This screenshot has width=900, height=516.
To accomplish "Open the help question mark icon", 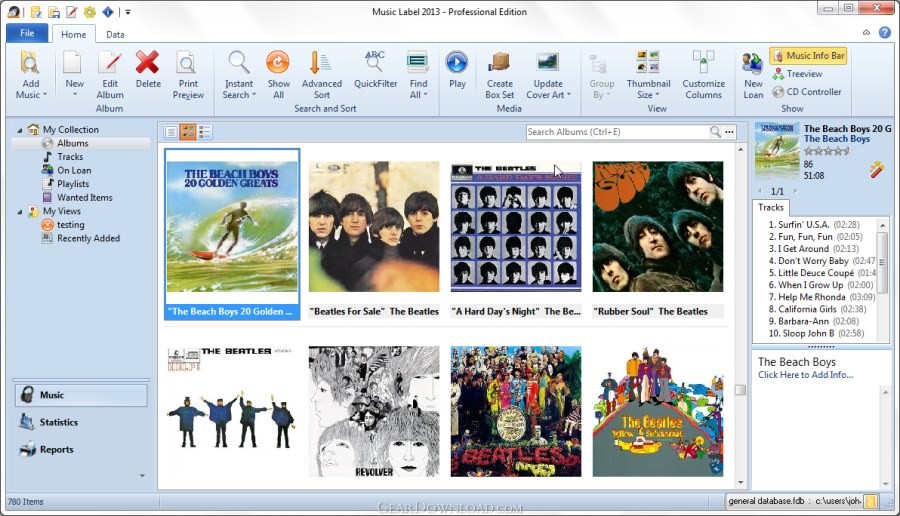I will pos(885,33).
